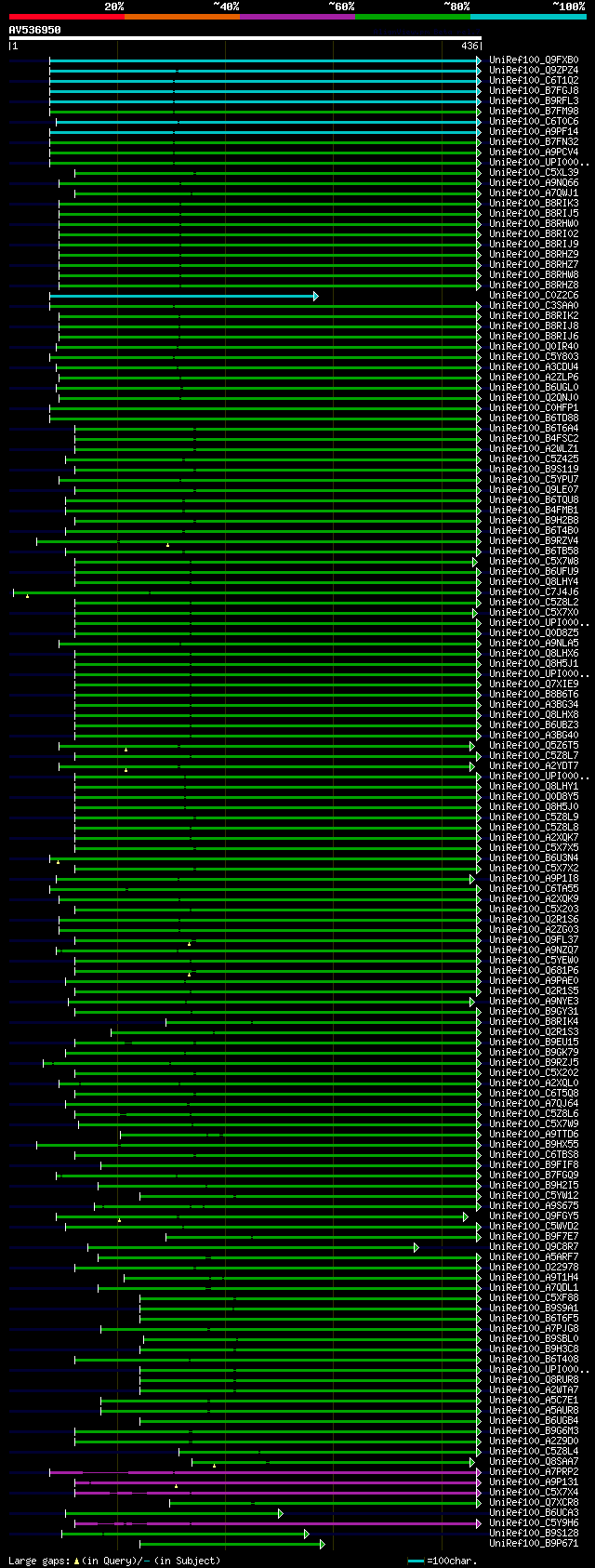Open hit UniRef100_C6T1Q2
The height and width of the screenshot is (1568, 595).
tap(534, 81)
